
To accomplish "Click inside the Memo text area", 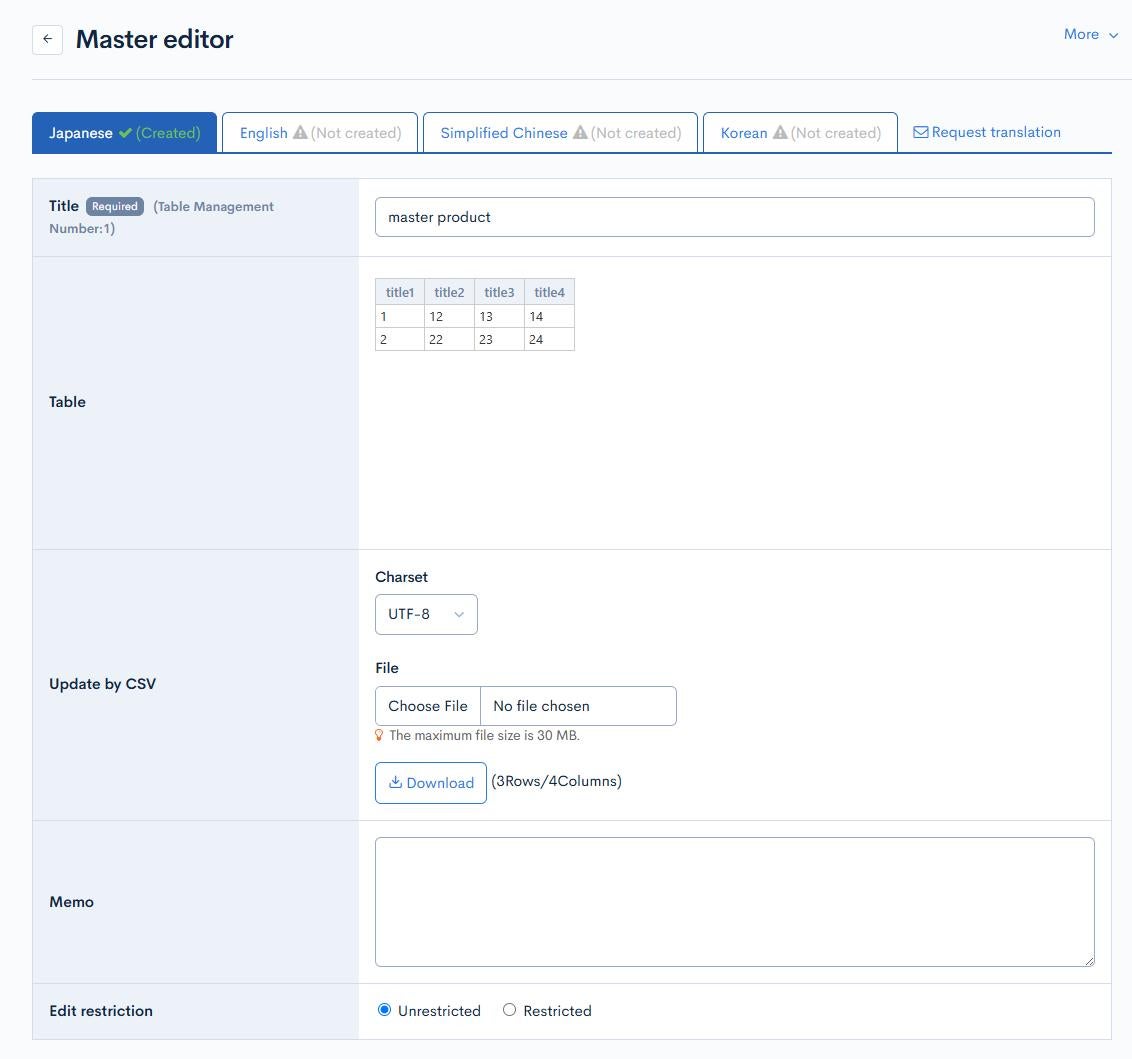I will (x=734, y=901).
